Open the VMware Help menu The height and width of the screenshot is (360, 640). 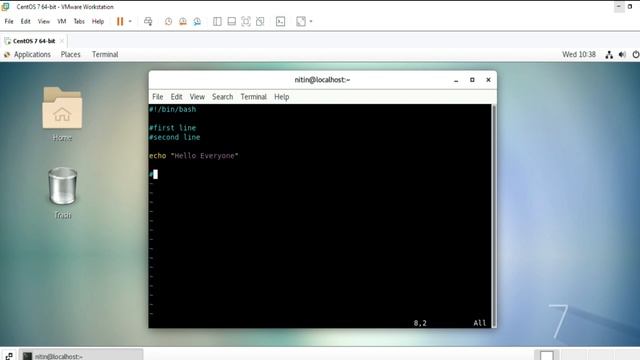click(x=98, y=21)
